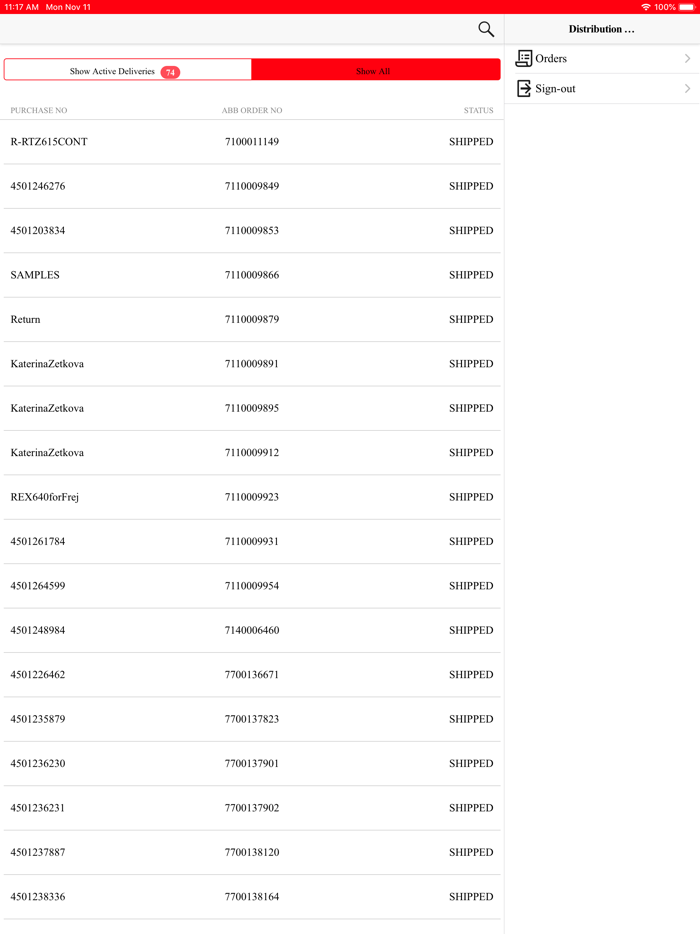Click the ABB ORDER NO column header

pyautogui.click(x=252, y=110)
